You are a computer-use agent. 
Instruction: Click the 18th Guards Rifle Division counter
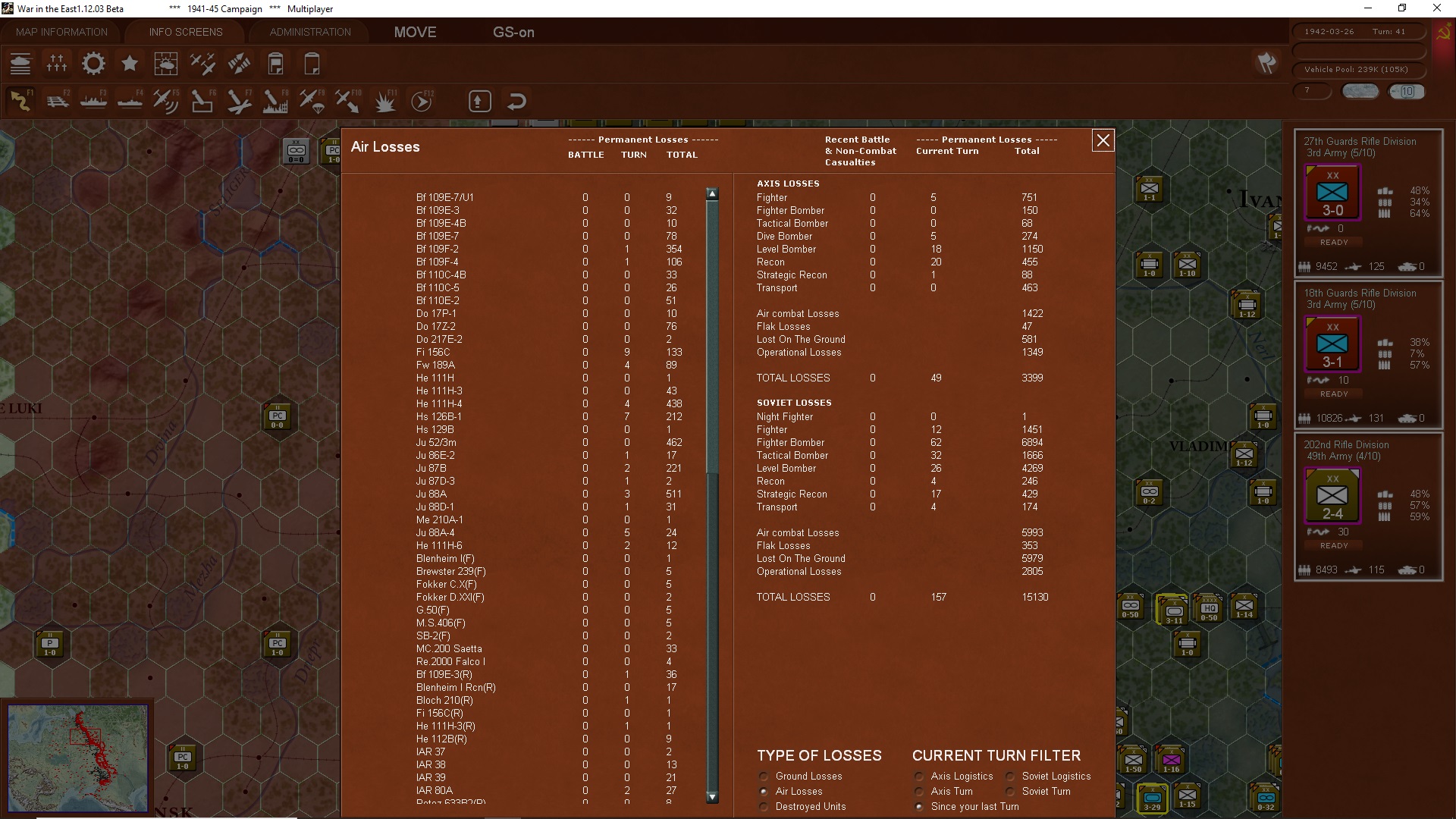coord(1332,345)
